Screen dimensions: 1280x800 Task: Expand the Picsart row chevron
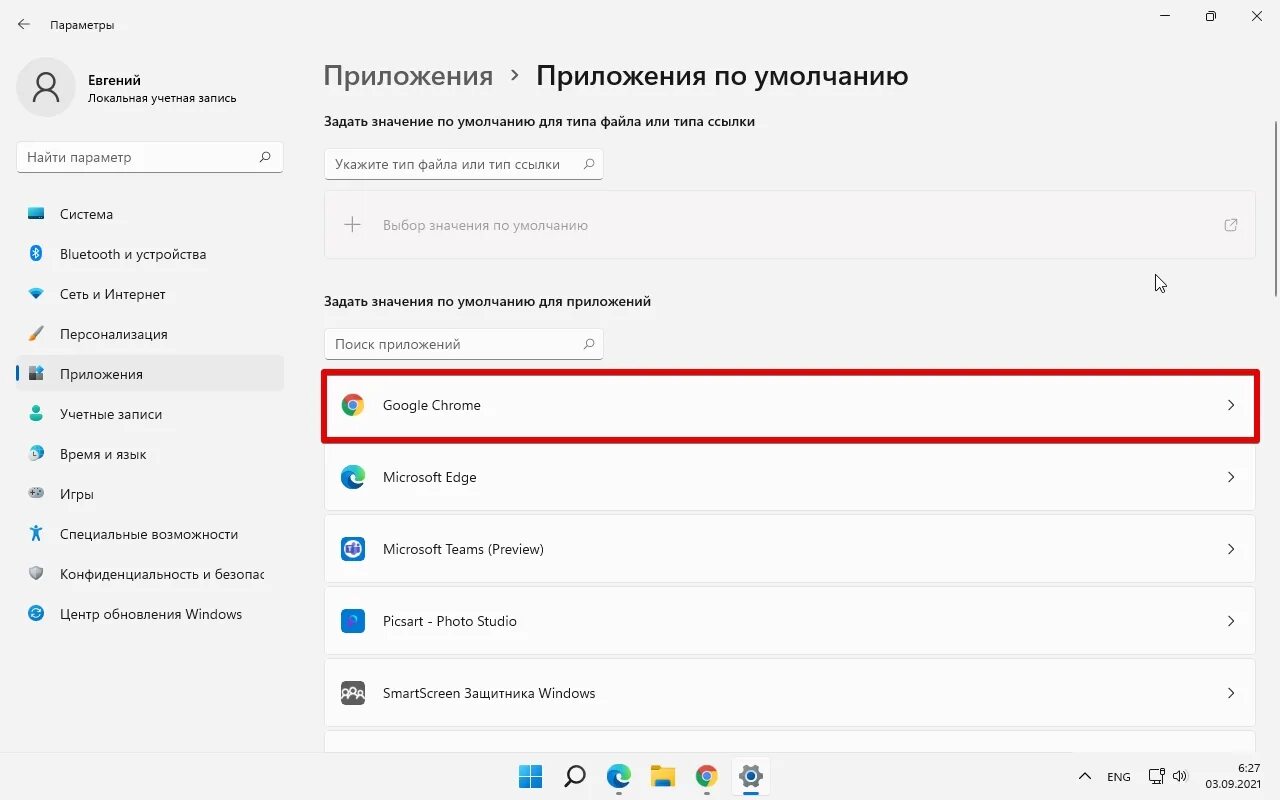[x=1231, y=621]
